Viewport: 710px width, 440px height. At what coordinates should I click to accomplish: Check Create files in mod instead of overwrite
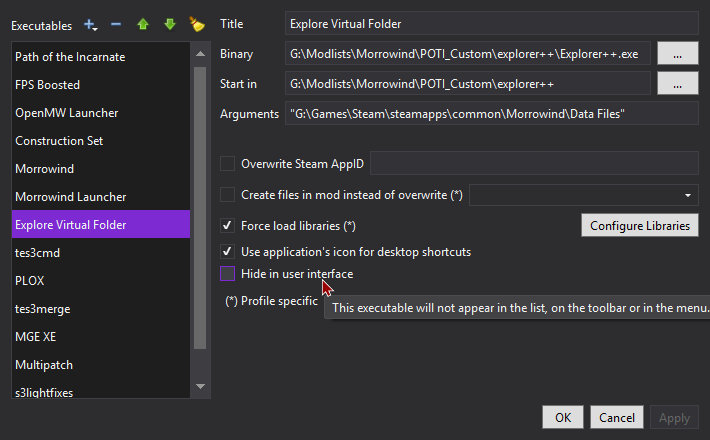click(227, 195)
